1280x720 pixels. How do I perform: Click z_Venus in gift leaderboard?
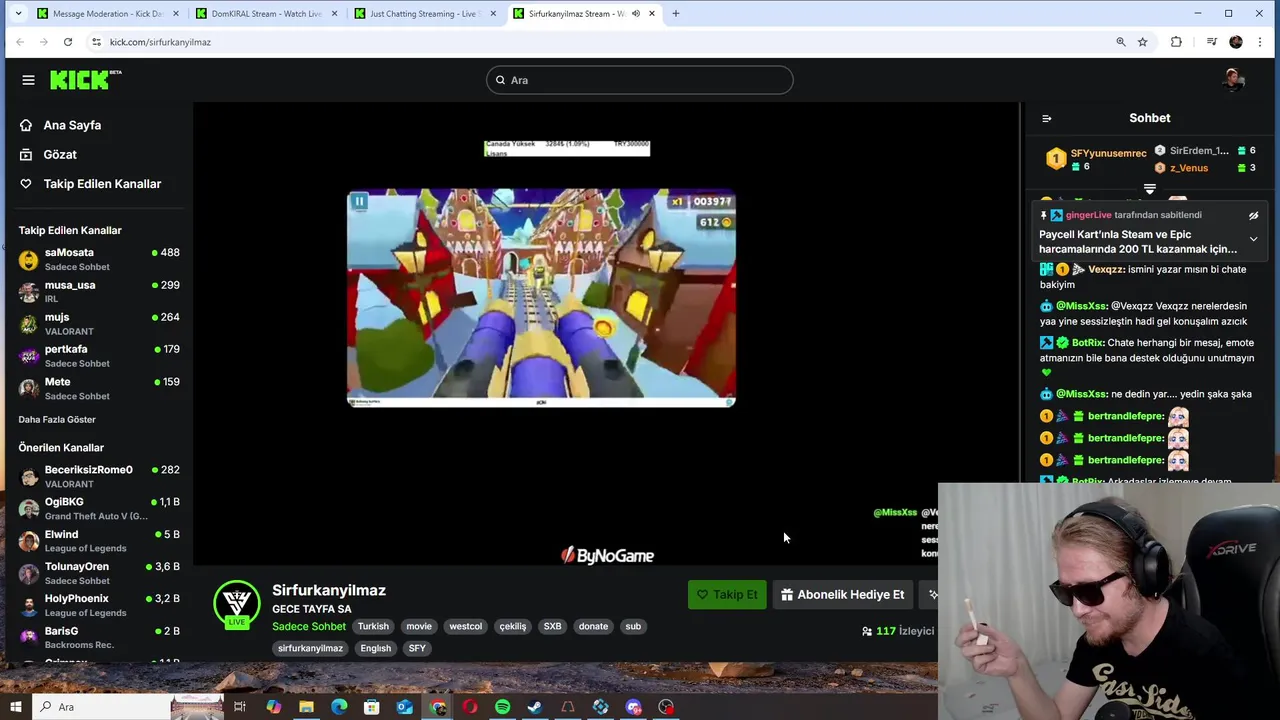coord(1189,168)
